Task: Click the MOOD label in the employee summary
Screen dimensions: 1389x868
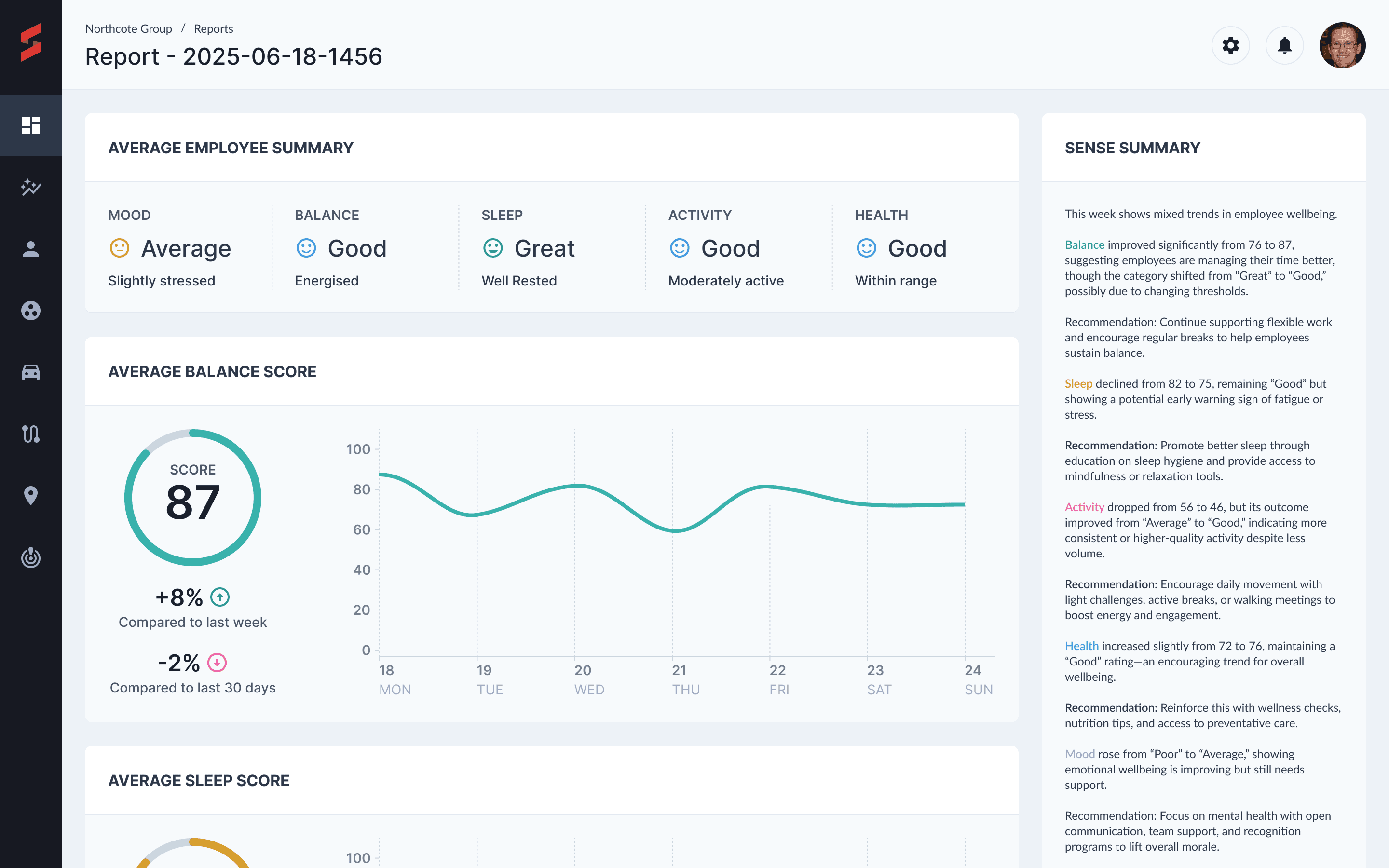Action: point(129,215)
